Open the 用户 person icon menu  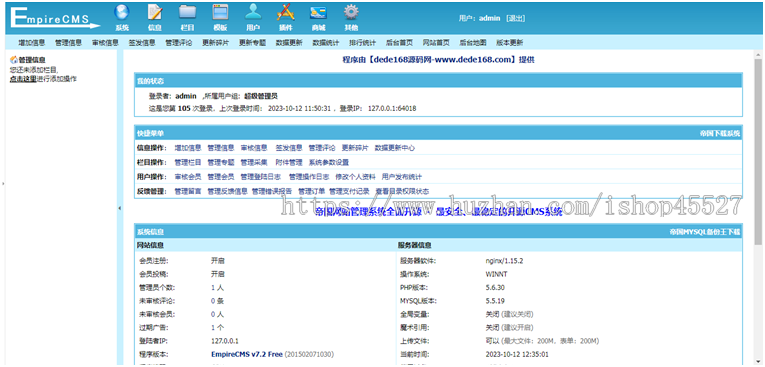tap(253, 17)
